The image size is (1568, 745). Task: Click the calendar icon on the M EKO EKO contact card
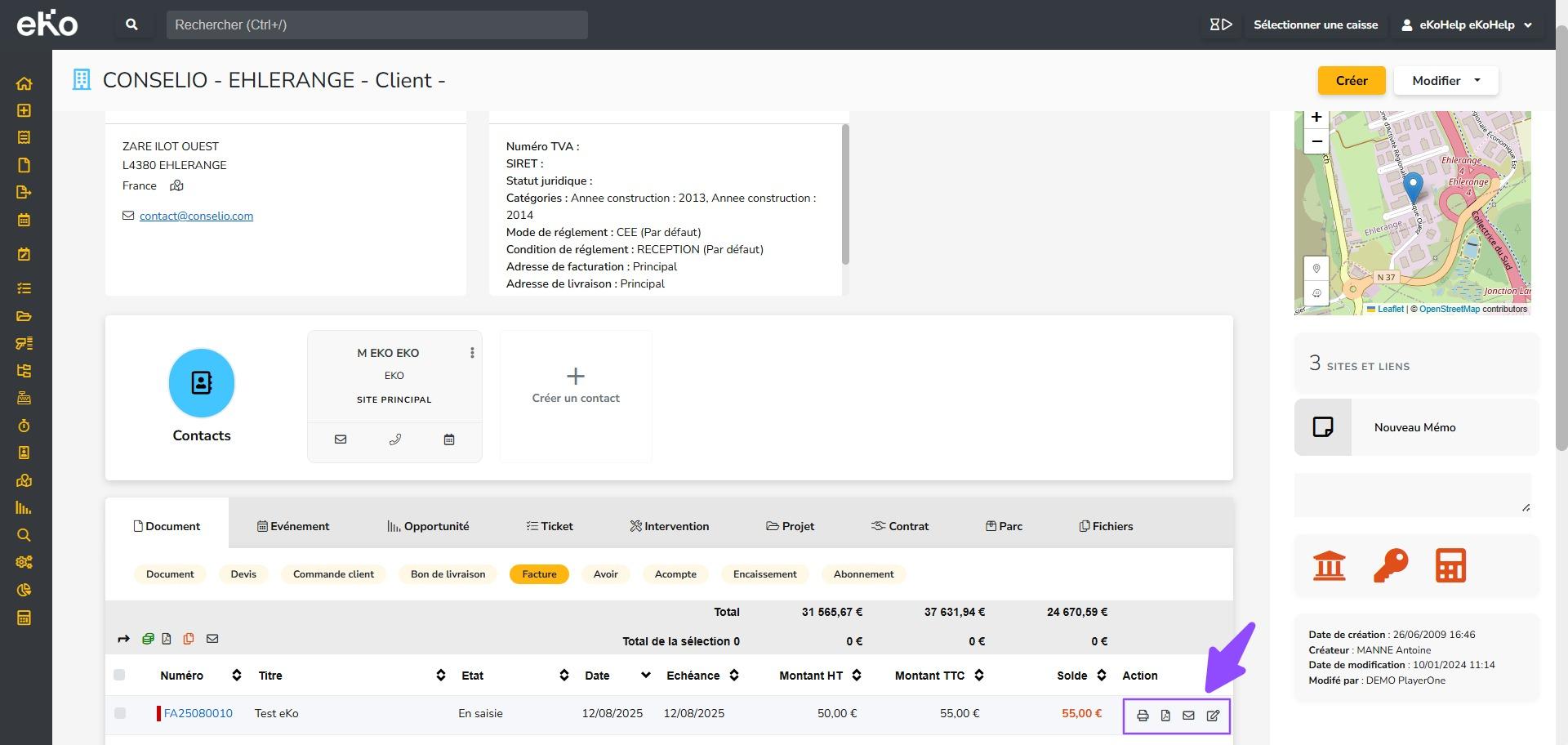pyautogui.click(x=448, y=439)
